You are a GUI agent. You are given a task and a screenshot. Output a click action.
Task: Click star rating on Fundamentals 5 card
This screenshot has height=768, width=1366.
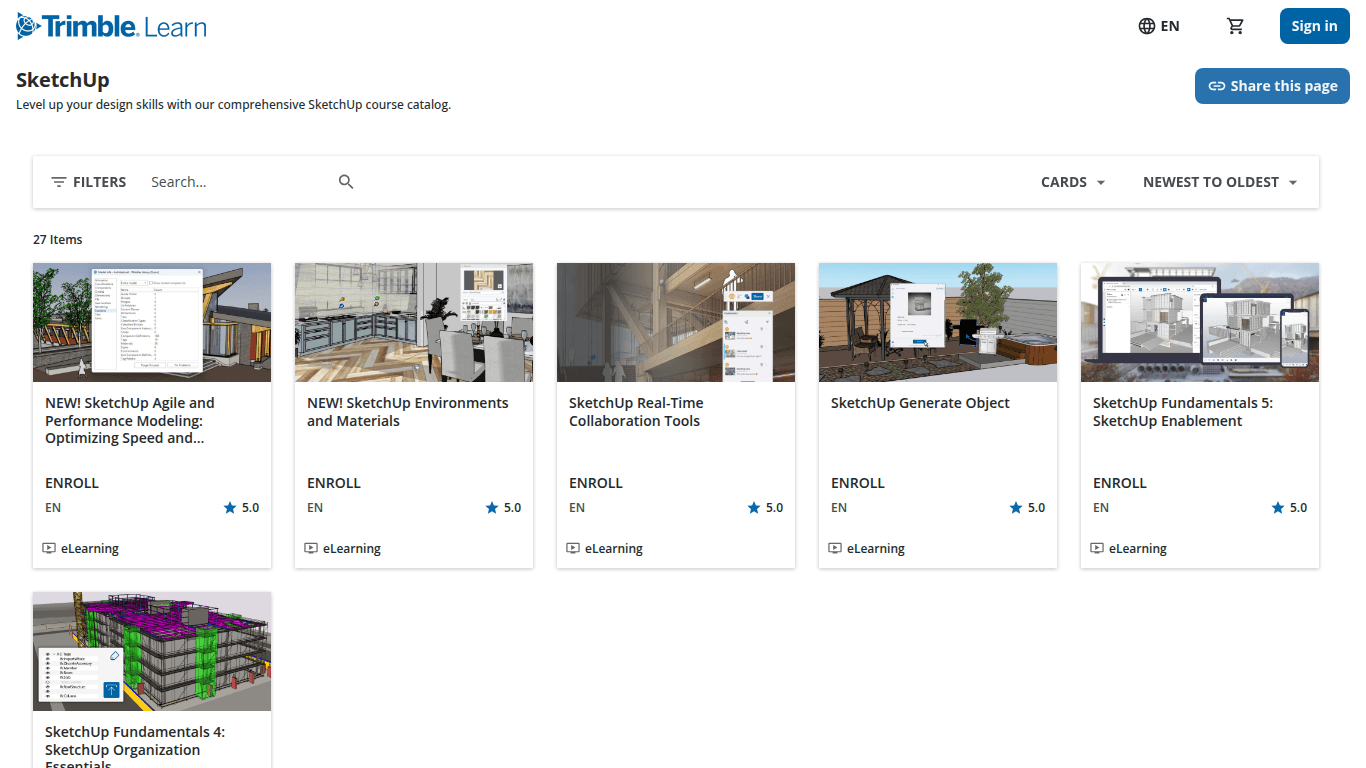coord(1289,508)
